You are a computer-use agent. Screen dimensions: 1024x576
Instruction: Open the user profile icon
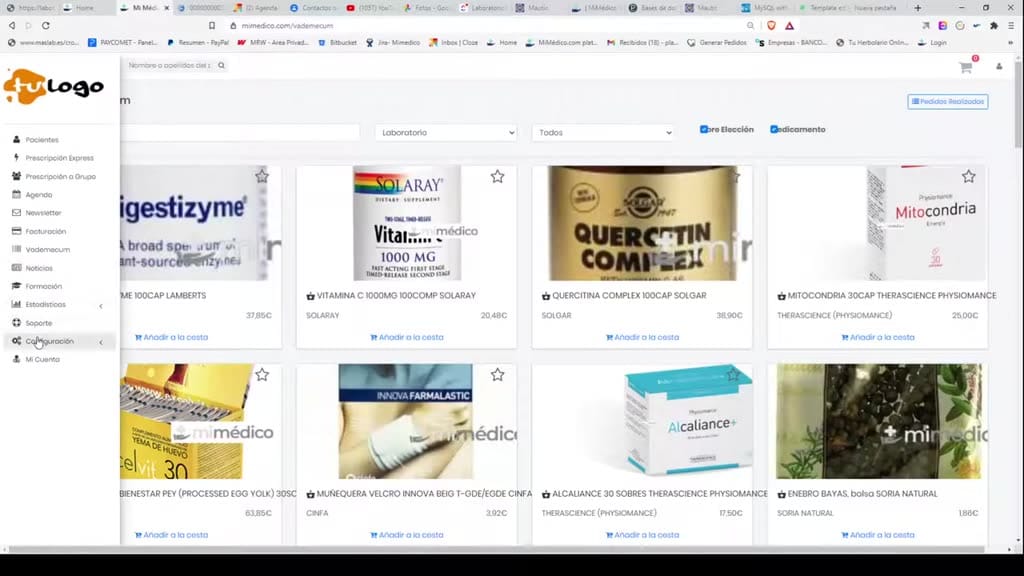coord(999,67)
